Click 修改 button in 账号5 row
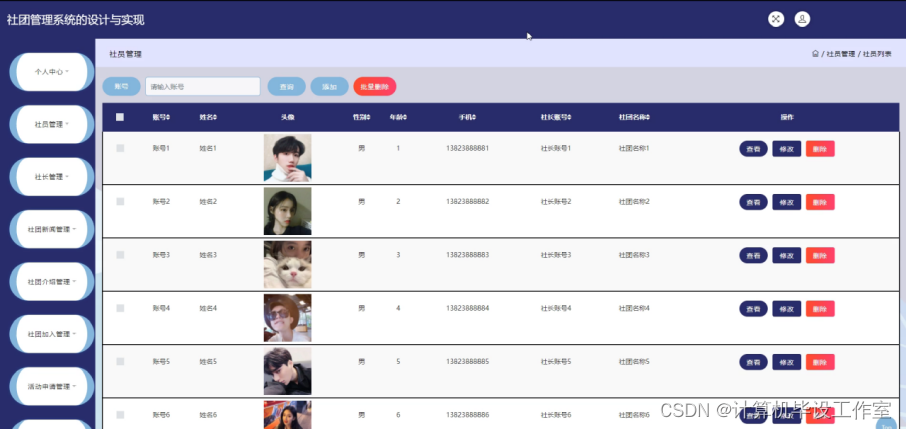Screen dimensions: 906x429 point(786,362)
